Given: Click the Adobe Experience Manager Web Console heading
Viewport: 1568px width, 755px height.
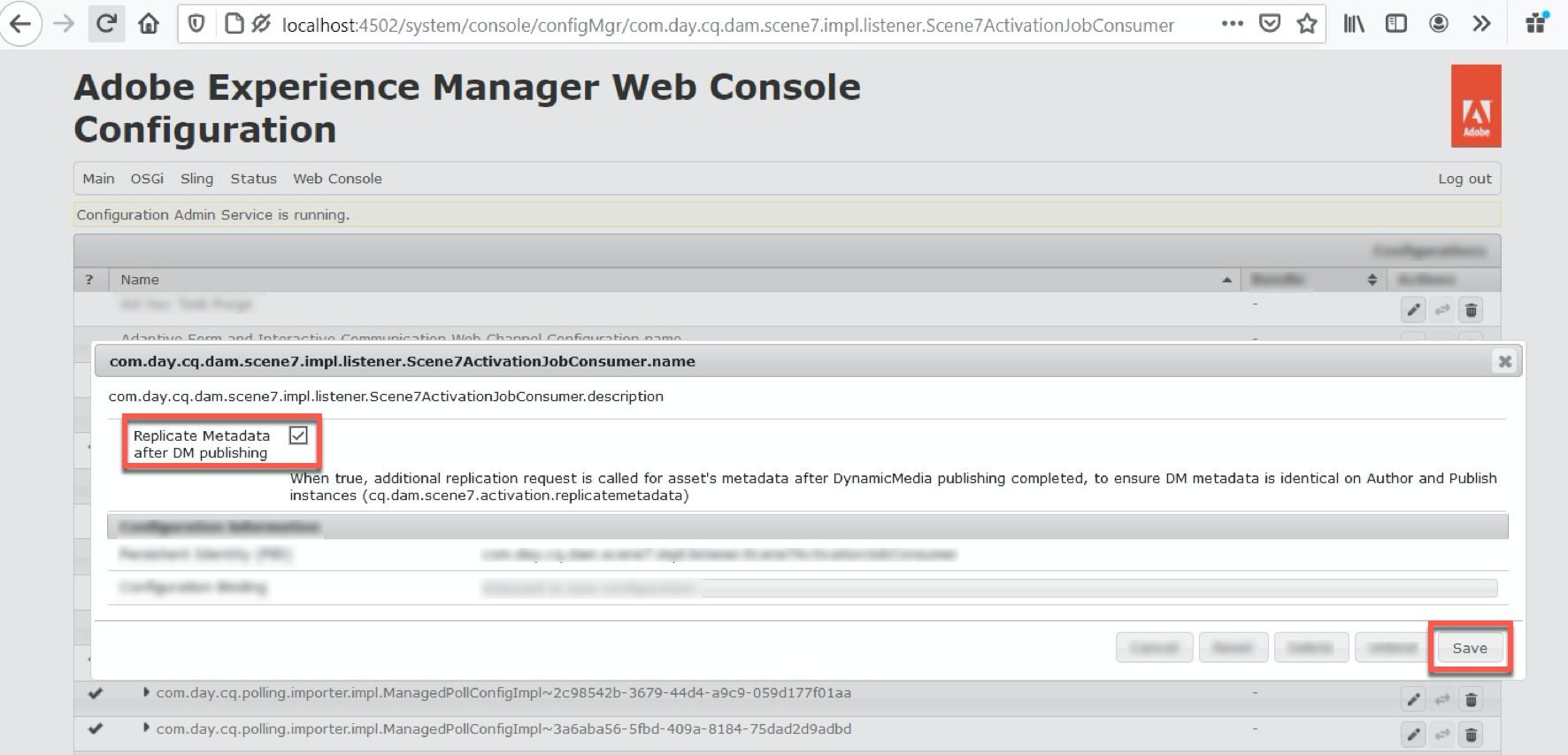Looking at the screenshot, I should (467, 108).
